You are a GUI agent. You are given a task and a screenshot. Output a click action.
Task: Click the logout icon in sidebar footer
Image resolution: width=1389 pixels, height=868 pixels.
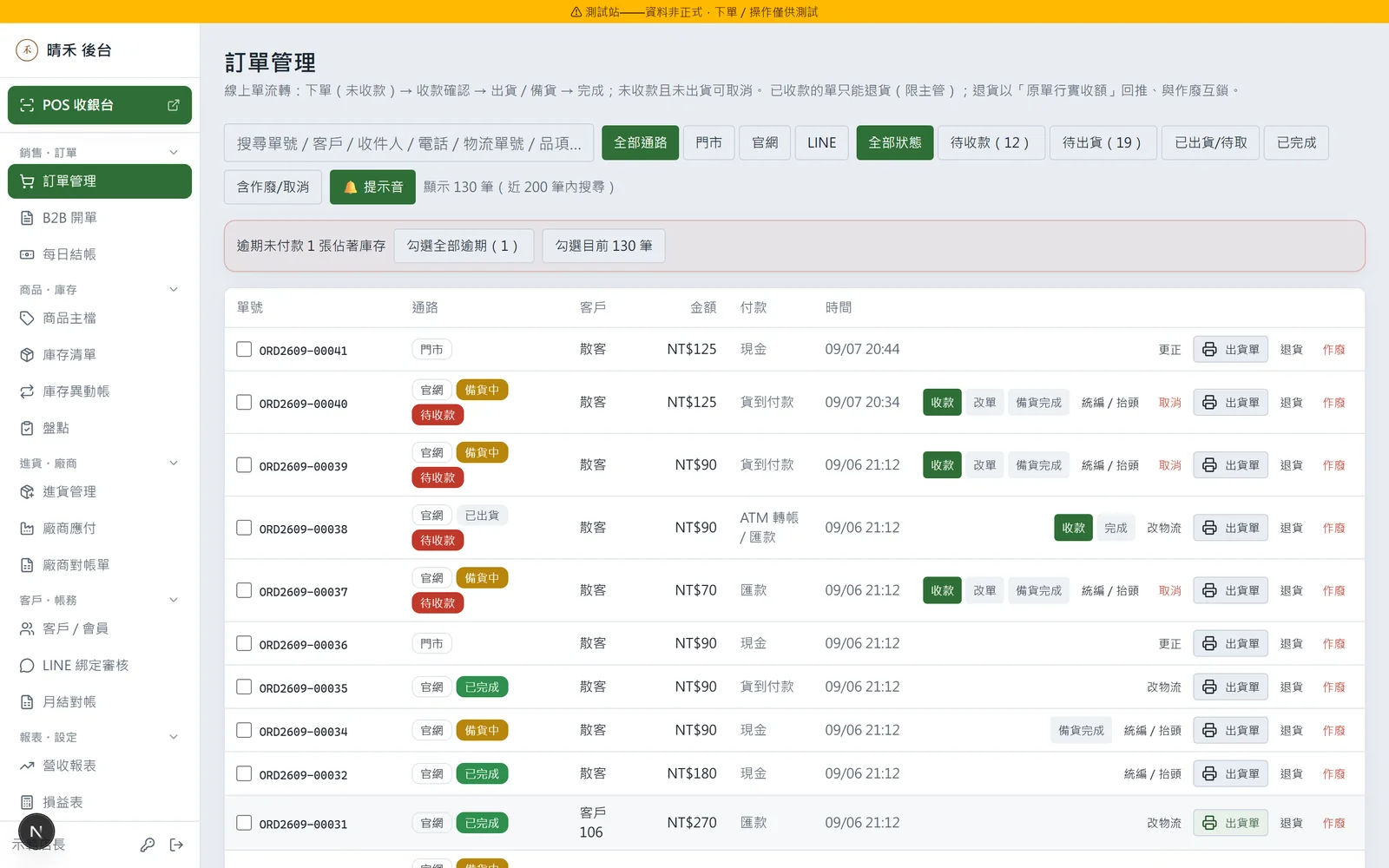point(176,845)
